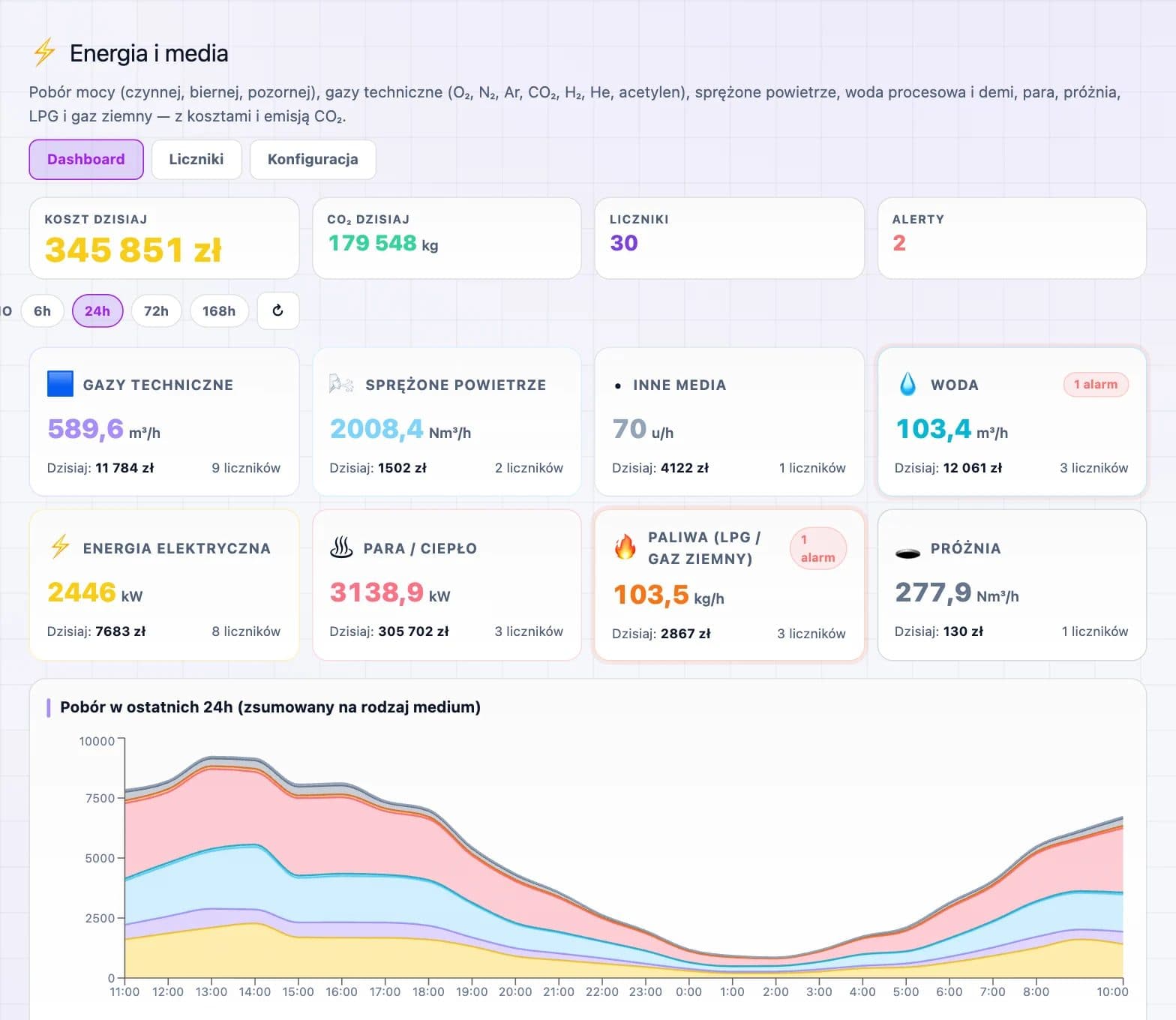
Task: Click 'Dzisiaj: 130 zł' text
Action: [x=938, y=631]
